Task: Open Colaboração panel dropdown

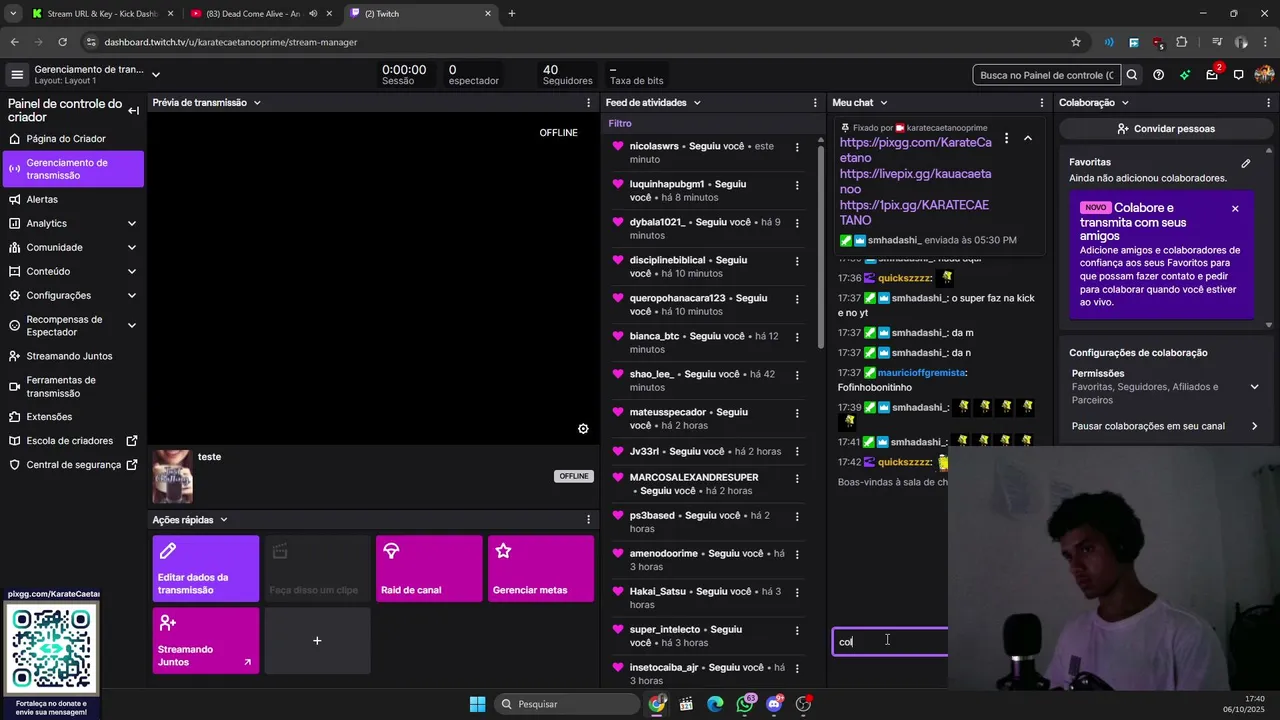Action: click(x=1125, y=103)
